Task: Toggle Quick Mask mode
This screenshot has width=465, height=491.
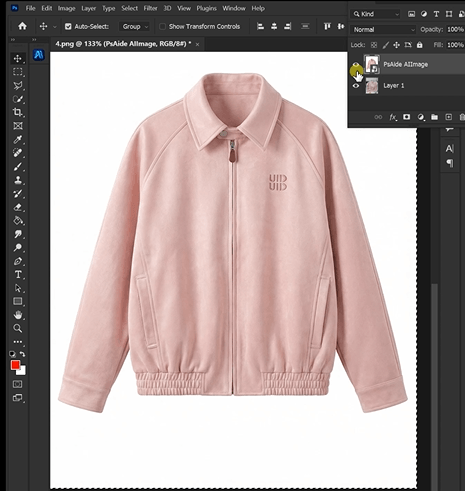Action: 17,384
